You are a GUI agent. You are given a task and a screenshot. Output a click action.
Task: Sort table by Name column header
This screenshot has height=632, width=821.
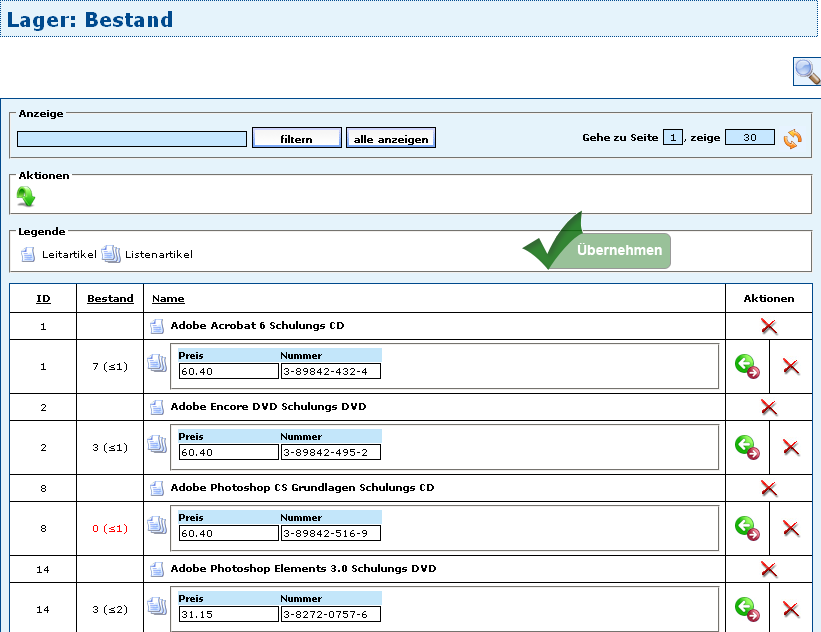point(168,298)
